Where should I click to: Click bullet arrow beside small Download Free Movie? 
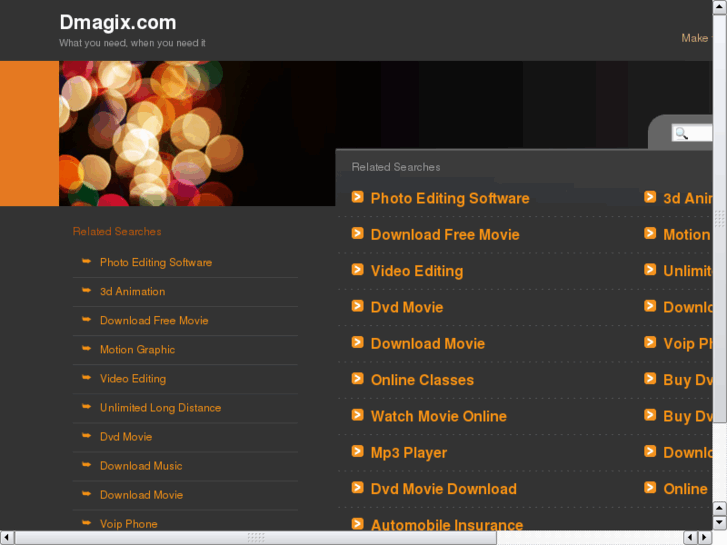coord(86,319)
